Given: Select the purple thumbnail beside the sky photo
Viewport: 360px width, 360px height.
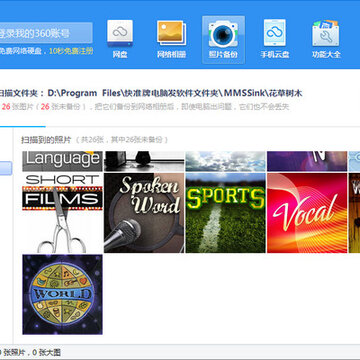Looking at the screenshot, I should 307,161.
